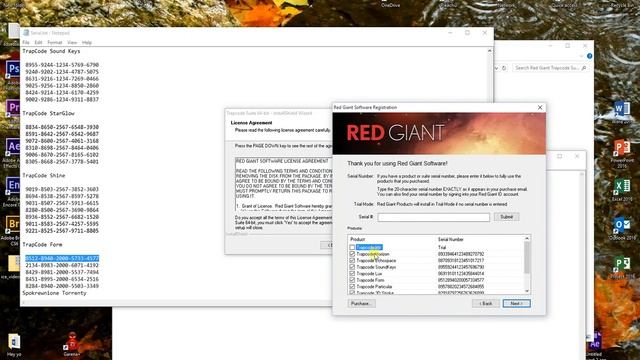Uncheck Trapcode Lux checkbox

(352, 273)
